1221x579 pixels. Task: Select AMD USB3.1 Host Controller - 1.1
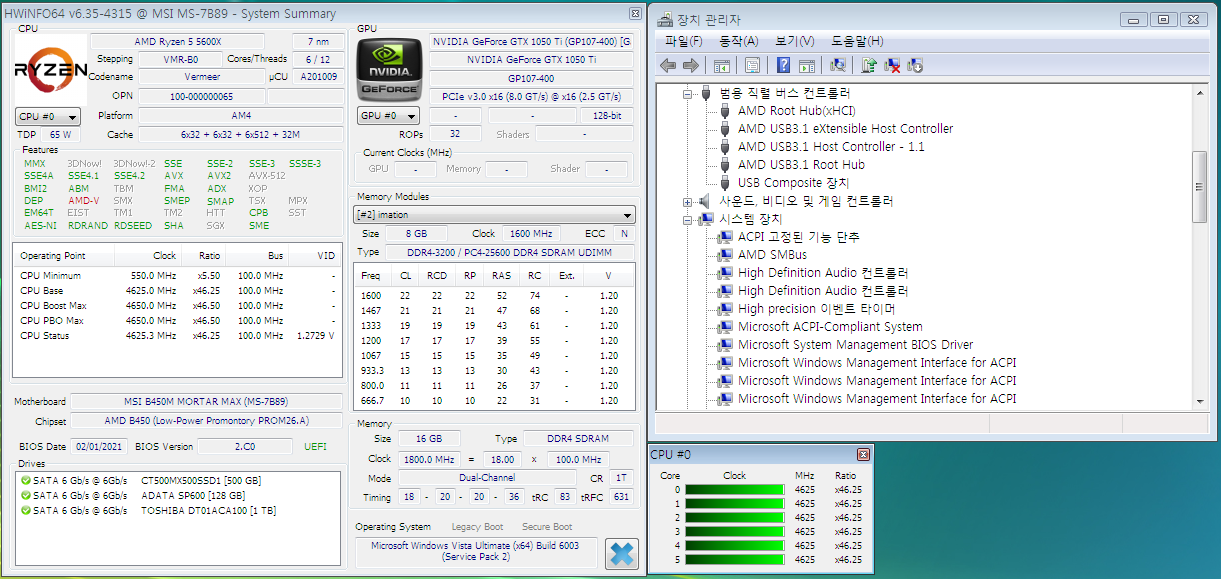tap(831, 147)
